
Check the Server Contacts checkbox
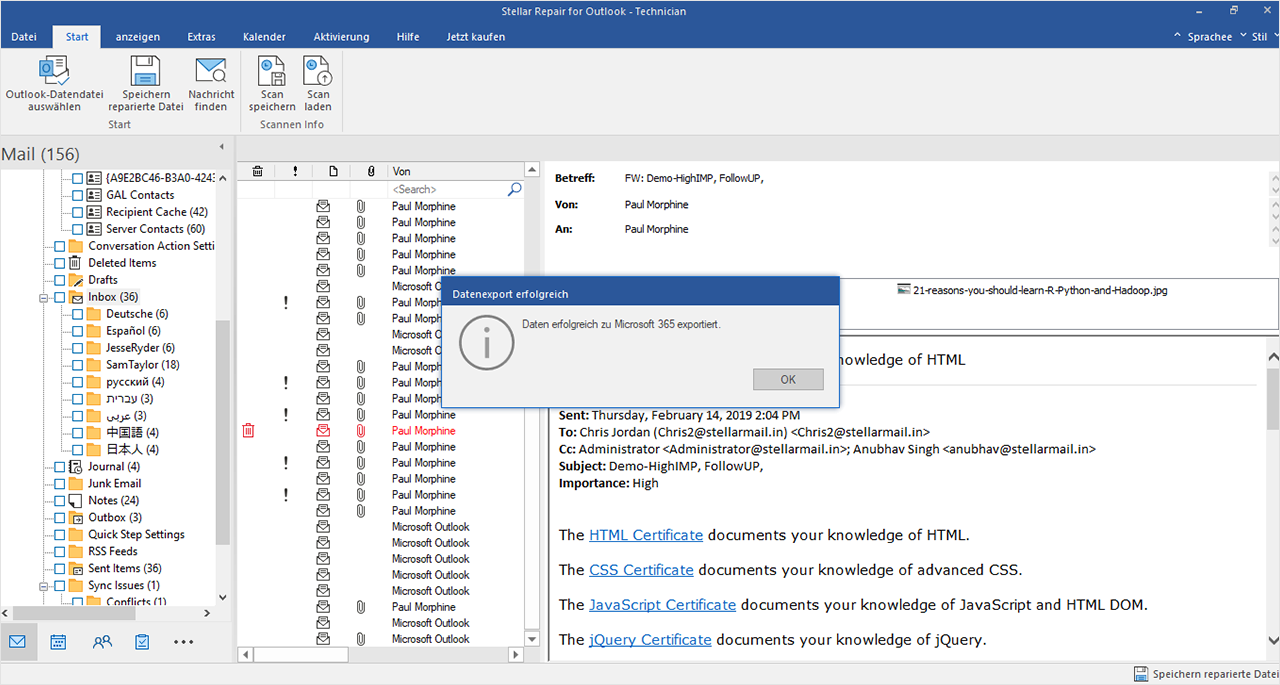pos(77,229)
